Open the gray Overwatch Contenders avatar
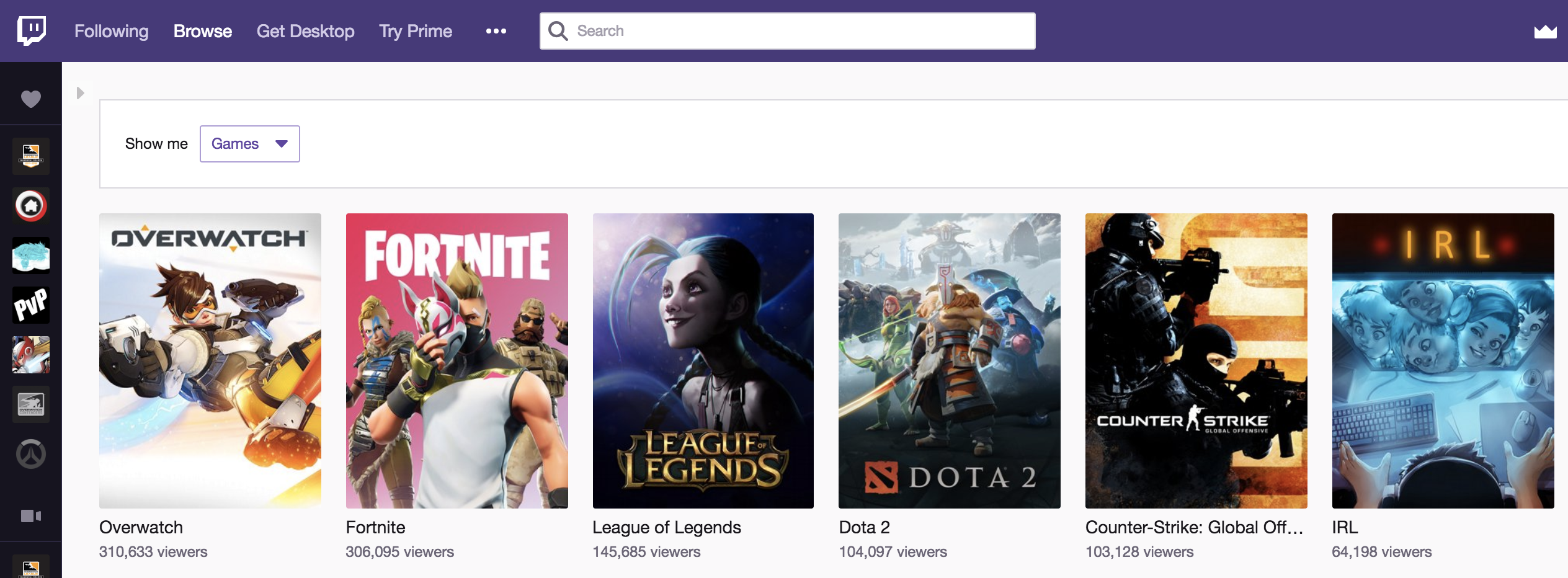This screenshot has height=578, width=1568. click(31, 404)
